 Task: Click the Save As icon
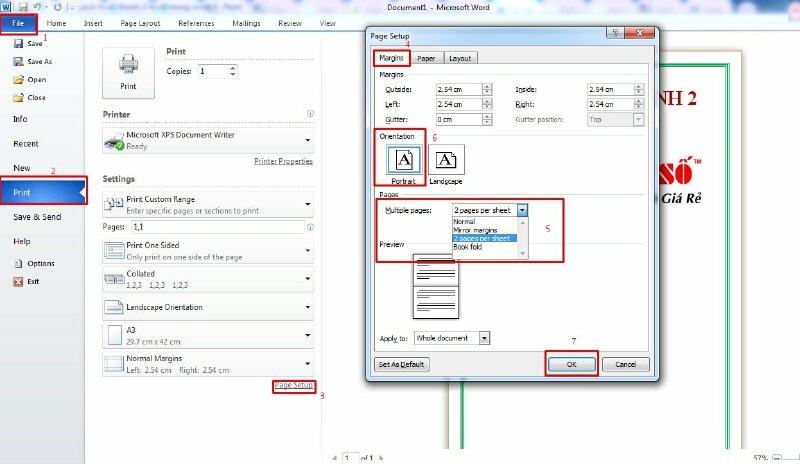pos(19,62)
